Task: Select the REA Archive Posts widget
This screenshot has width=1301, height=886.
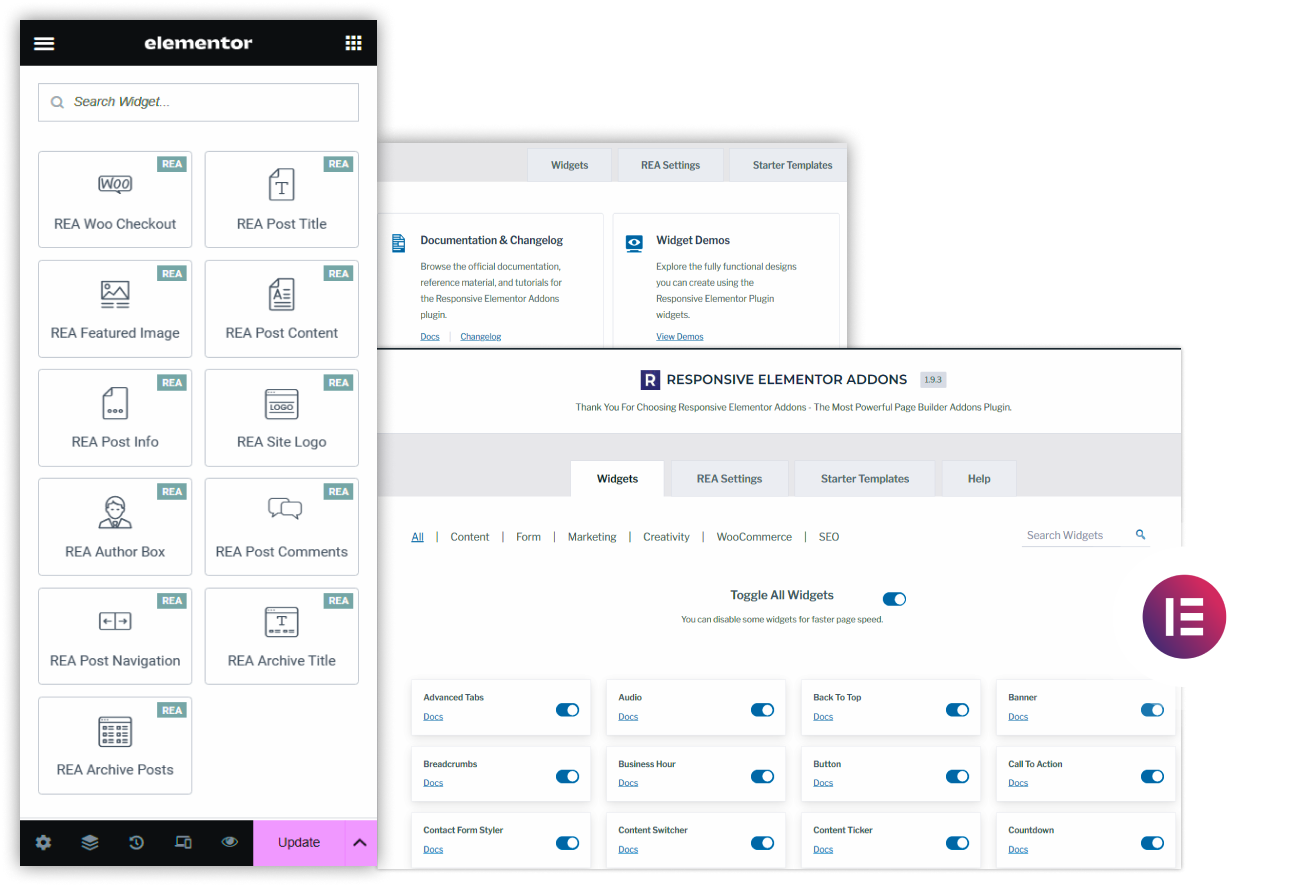Action: pyautogui.click(x=115, y=746)
